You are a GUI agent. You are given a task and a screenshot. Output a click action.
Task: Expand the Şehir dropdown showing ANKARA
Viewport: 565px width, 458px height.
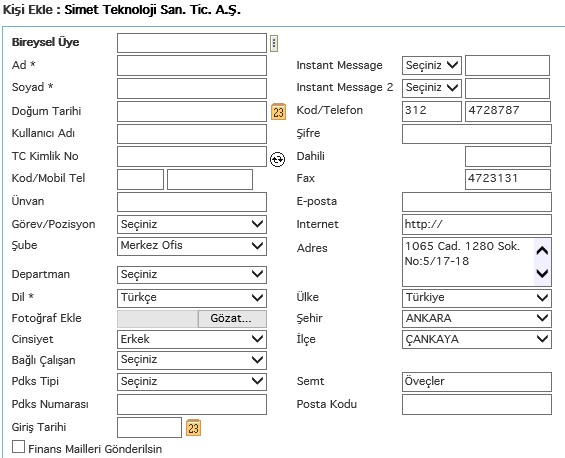click(x=477, y=319)
